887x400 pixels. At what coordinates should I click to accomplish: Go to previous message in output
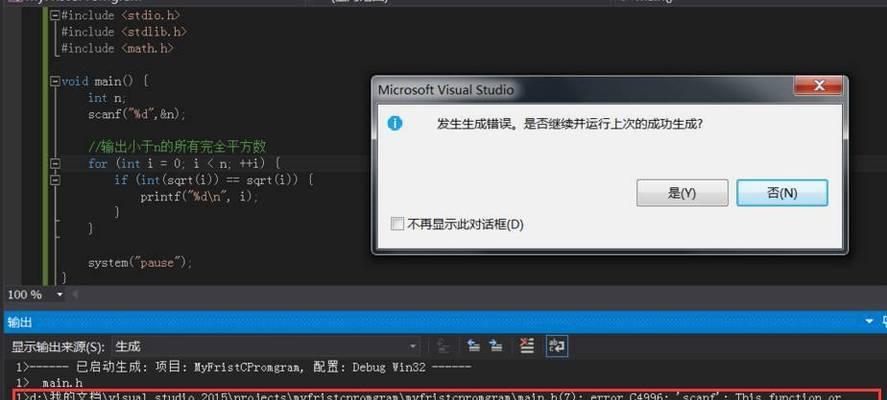473,346
